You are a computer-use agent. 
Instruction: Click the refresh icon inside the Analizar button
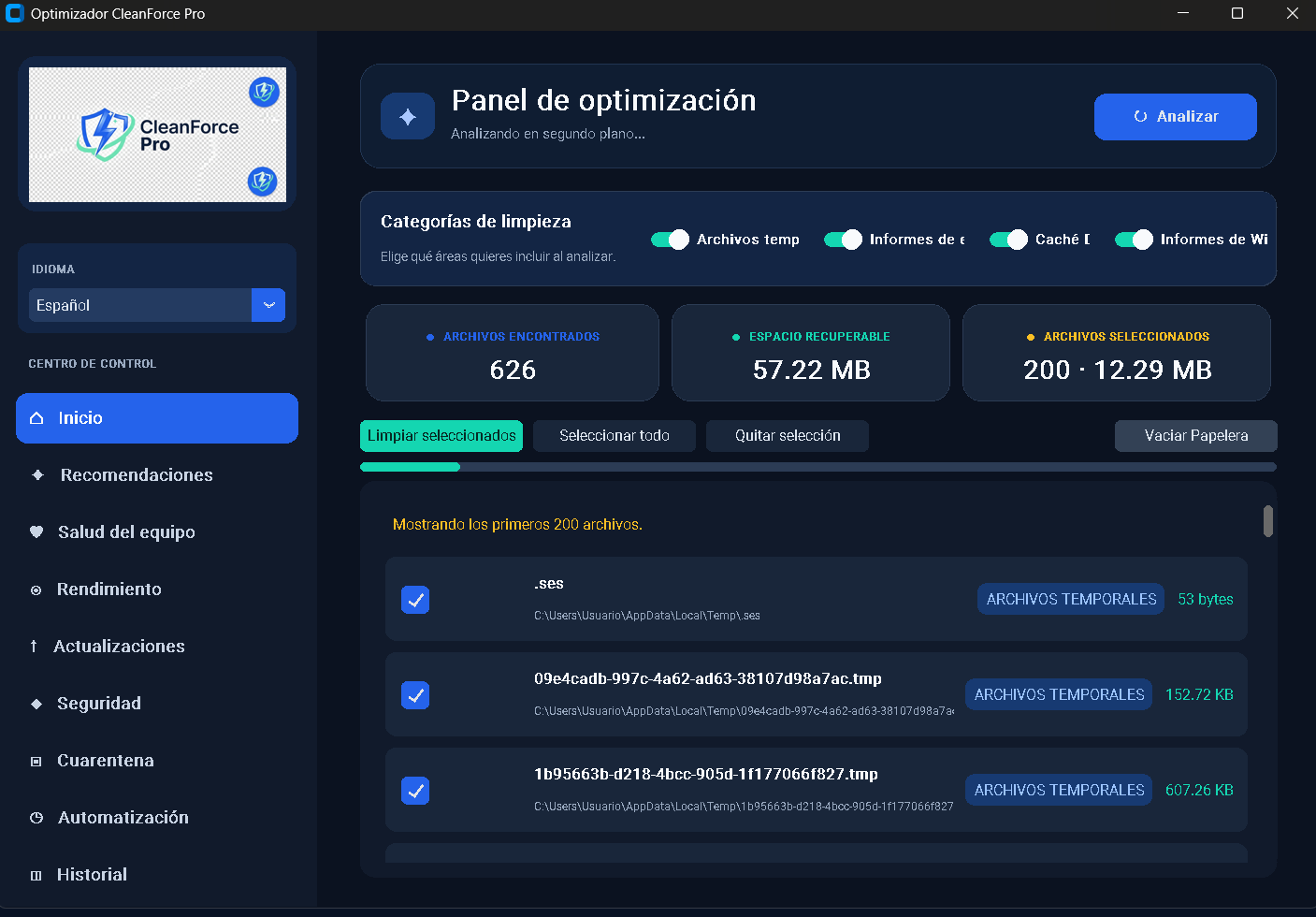point(1140,117)
